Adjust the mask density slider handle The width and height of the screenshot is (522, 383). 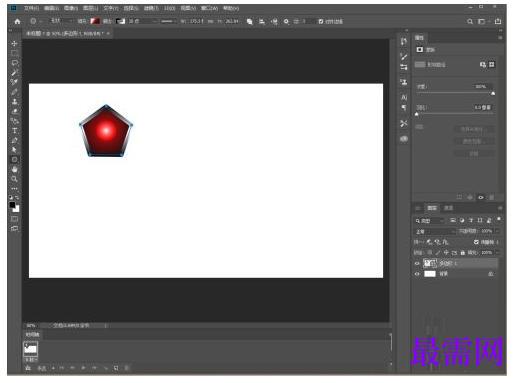click(493, 94)
